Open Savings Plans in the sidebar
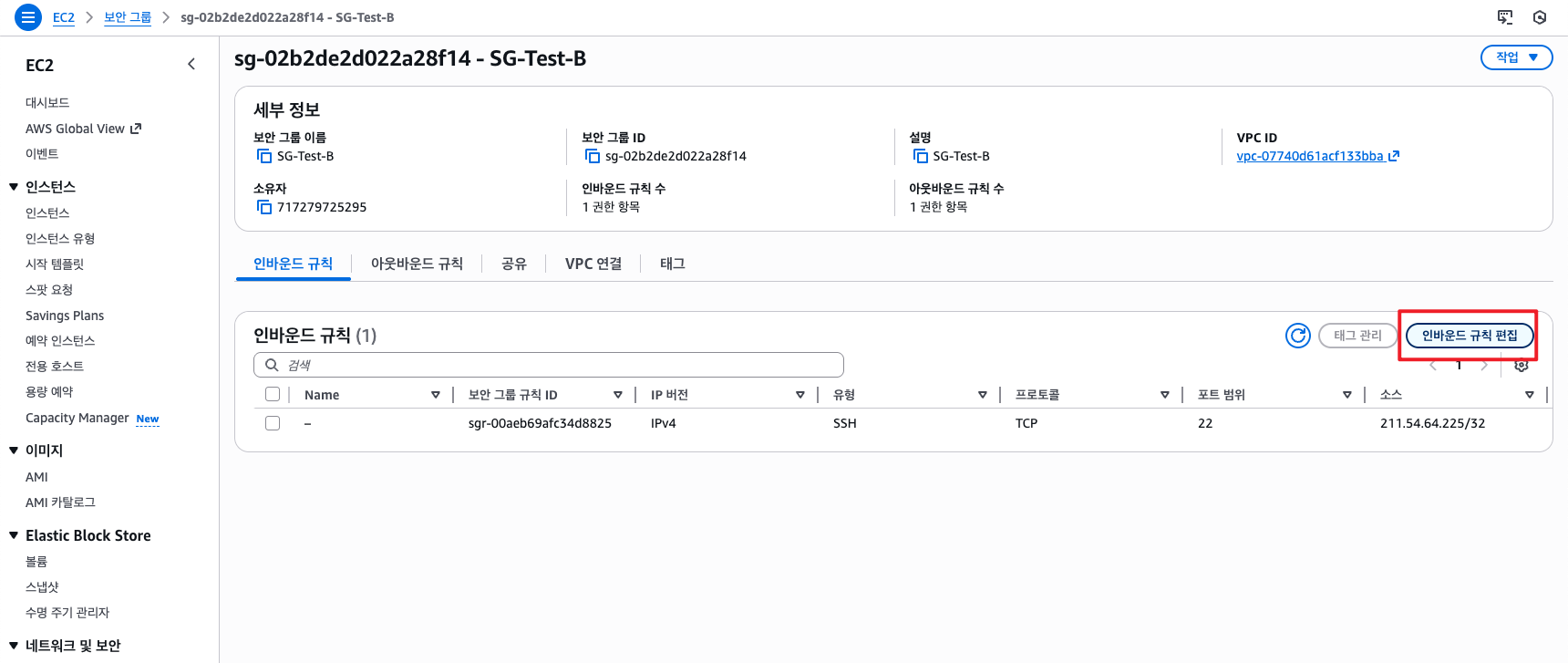The width and height of the screenshot is (1568, 663). [x=65, y=316]
